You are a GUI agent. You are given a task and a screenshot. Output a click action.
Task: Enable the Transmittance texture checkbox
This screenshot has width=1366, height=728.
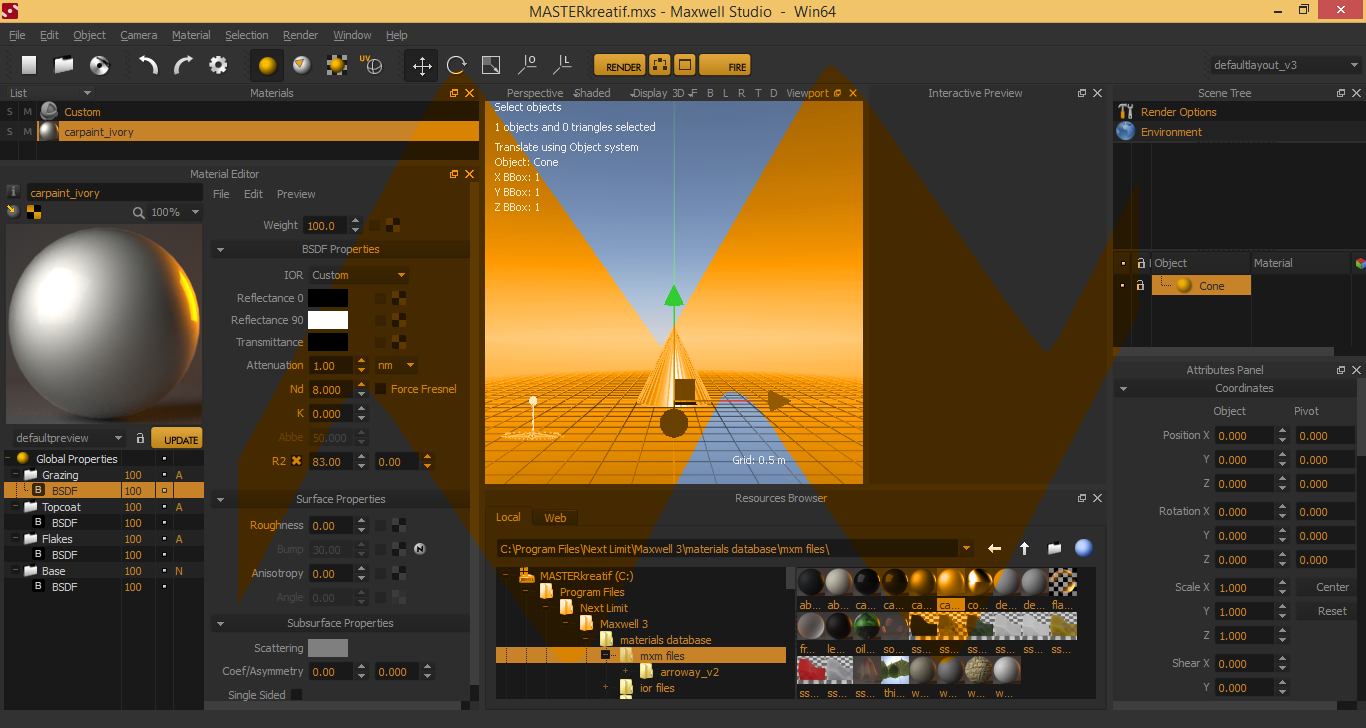(381, 342)
